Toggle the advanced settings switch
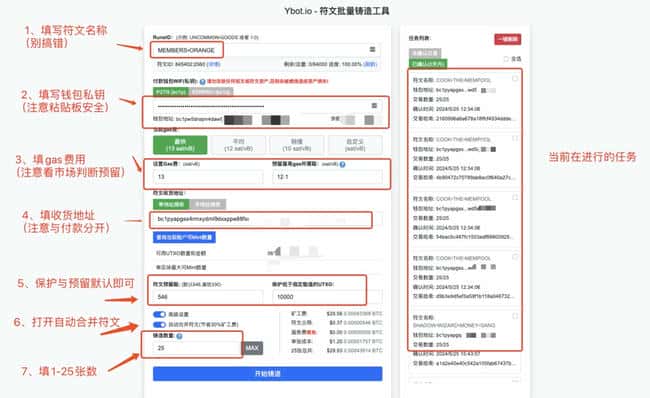Viewport: 650px width, 398px height. tap(159, 314)
